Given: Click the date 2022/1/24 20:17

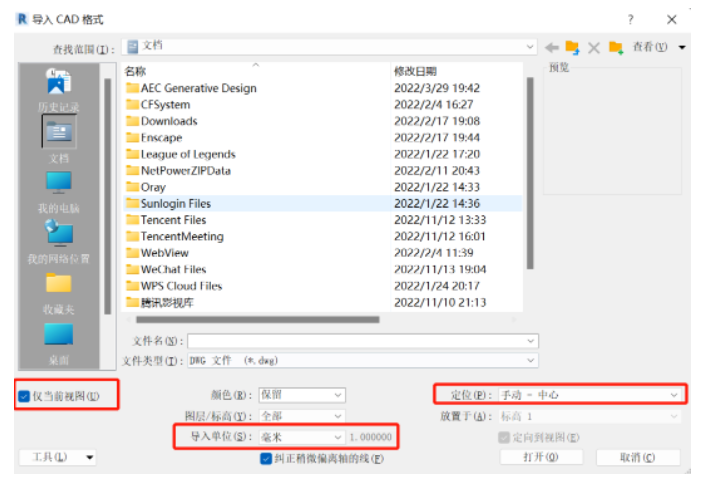Looking at the screenshot, I should coord(437,286).
